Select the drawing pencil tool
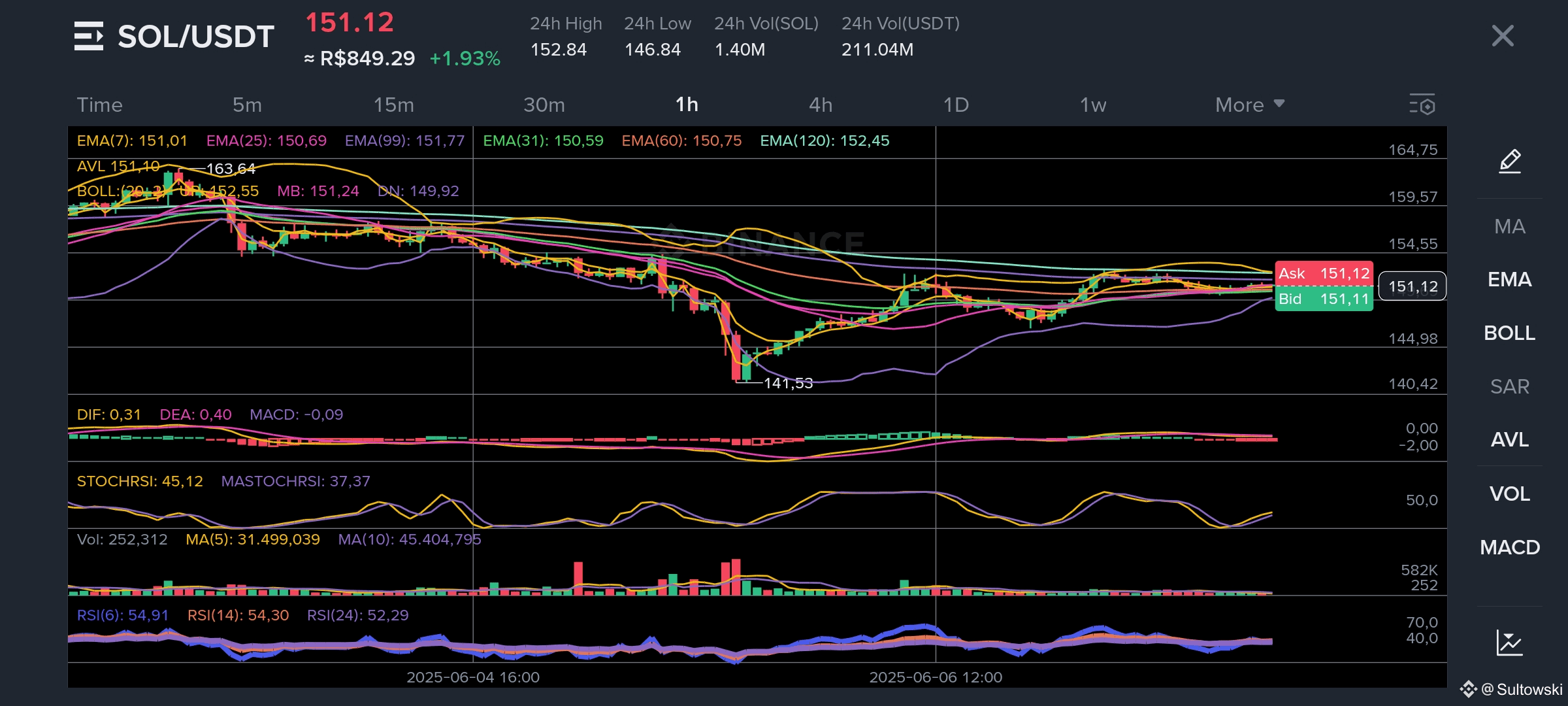 pyautogui.click(x=1509, y=161)
